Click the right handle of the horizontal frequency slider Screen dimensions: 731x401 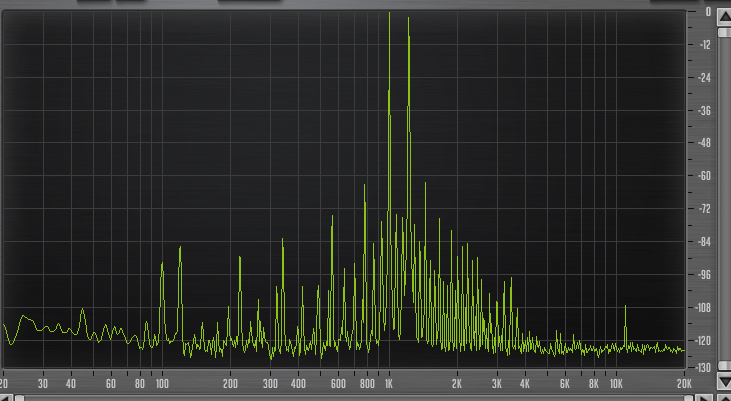point(689,398)
